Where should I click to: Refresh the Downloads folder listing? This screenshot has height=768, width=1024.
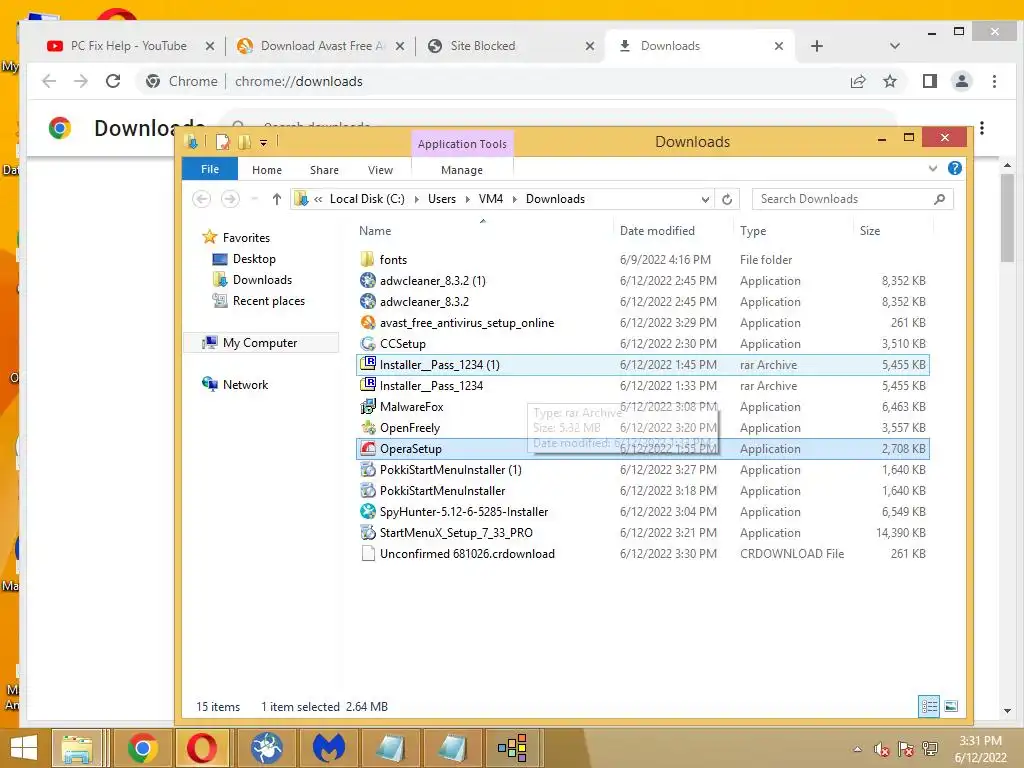click(x=727, y=199)
